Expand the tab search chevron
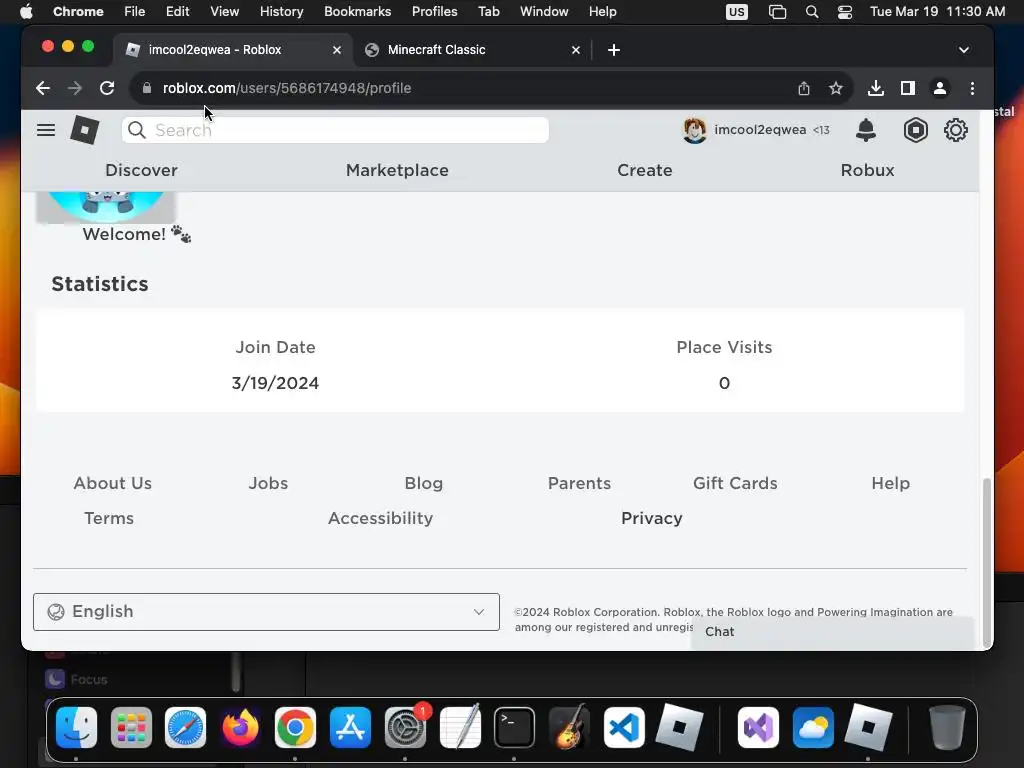The height and width of the screenshot is (768, 1024). click(963, 50)
